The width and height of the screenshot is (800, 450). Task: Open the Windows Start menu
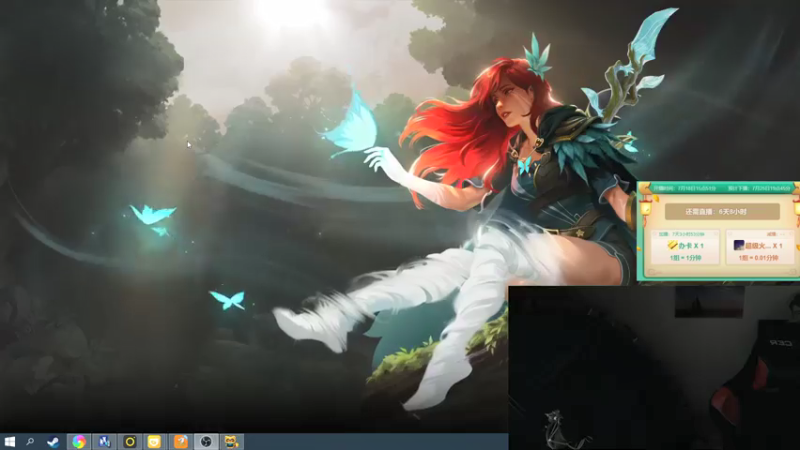(x=10, y=442)
